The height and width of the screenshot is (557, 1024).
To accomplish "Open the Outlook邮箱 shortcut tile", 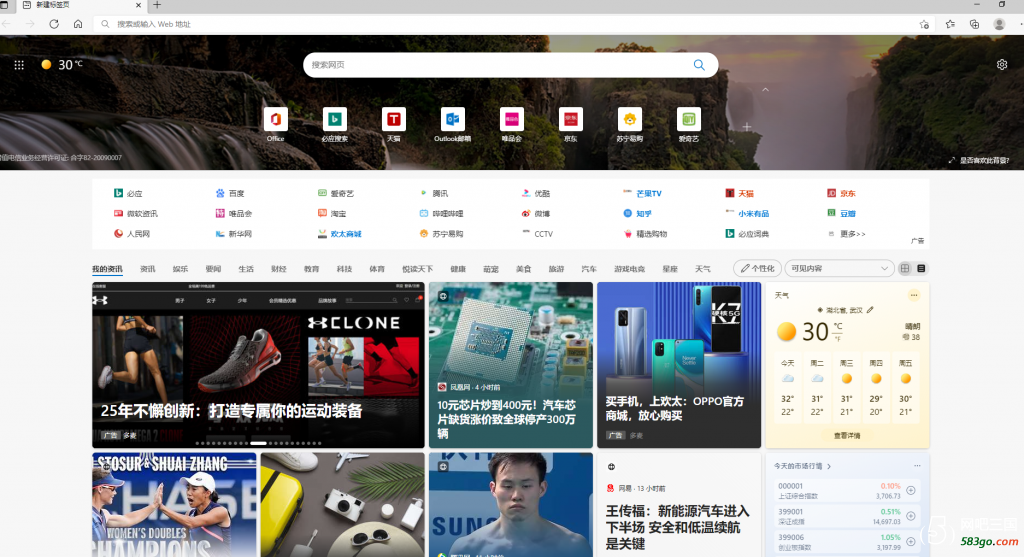I will (x=452, y=120).
